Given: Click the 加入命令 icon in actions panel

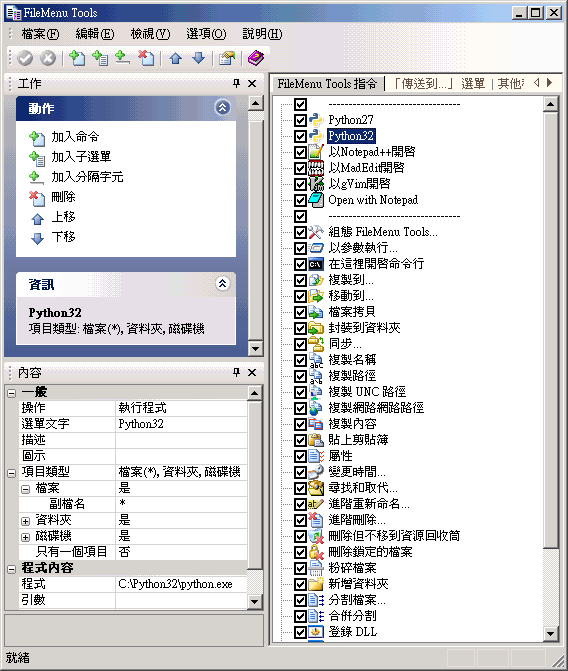Looking at the screenshot, I should pos(37,137).
